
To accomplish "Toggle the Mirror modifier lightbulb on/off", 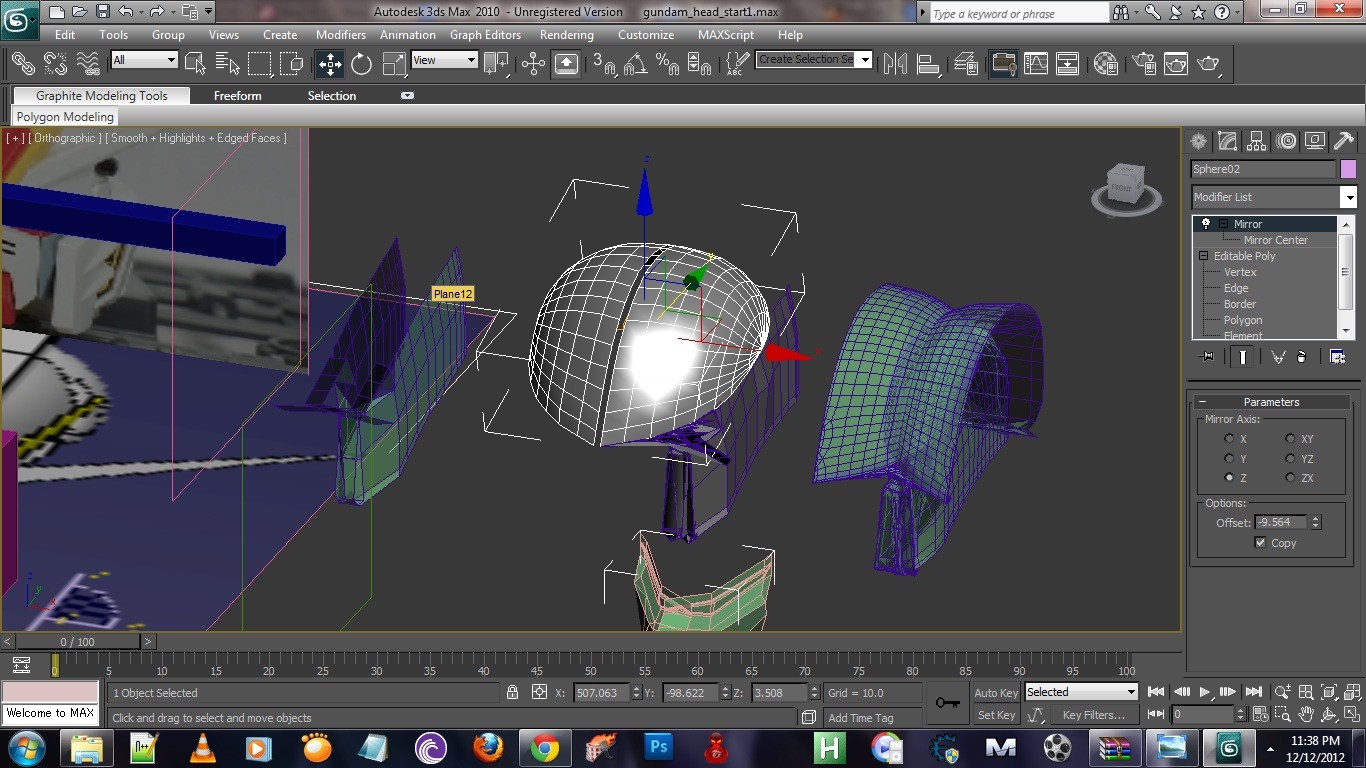I will [1205, 224].
